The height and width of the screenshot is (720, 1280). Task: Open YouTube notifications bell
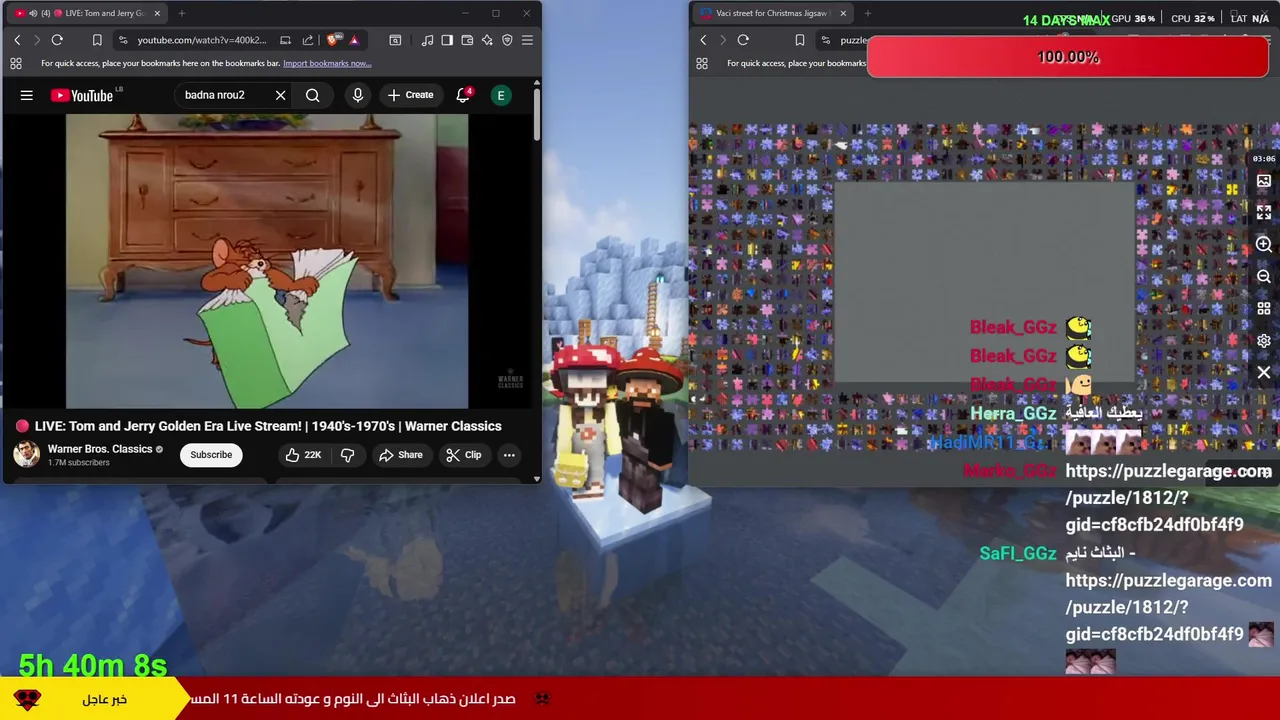(x=463, y=95)
